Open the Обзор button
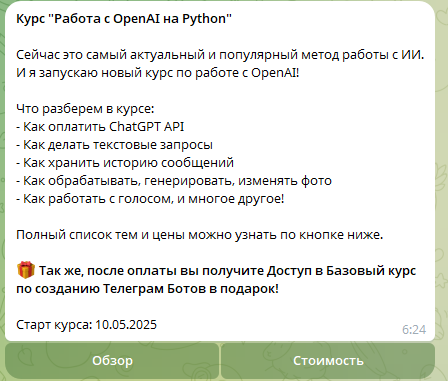Image resolution: width=448 pixels, height=381 pixels. [x=112, y=361]
